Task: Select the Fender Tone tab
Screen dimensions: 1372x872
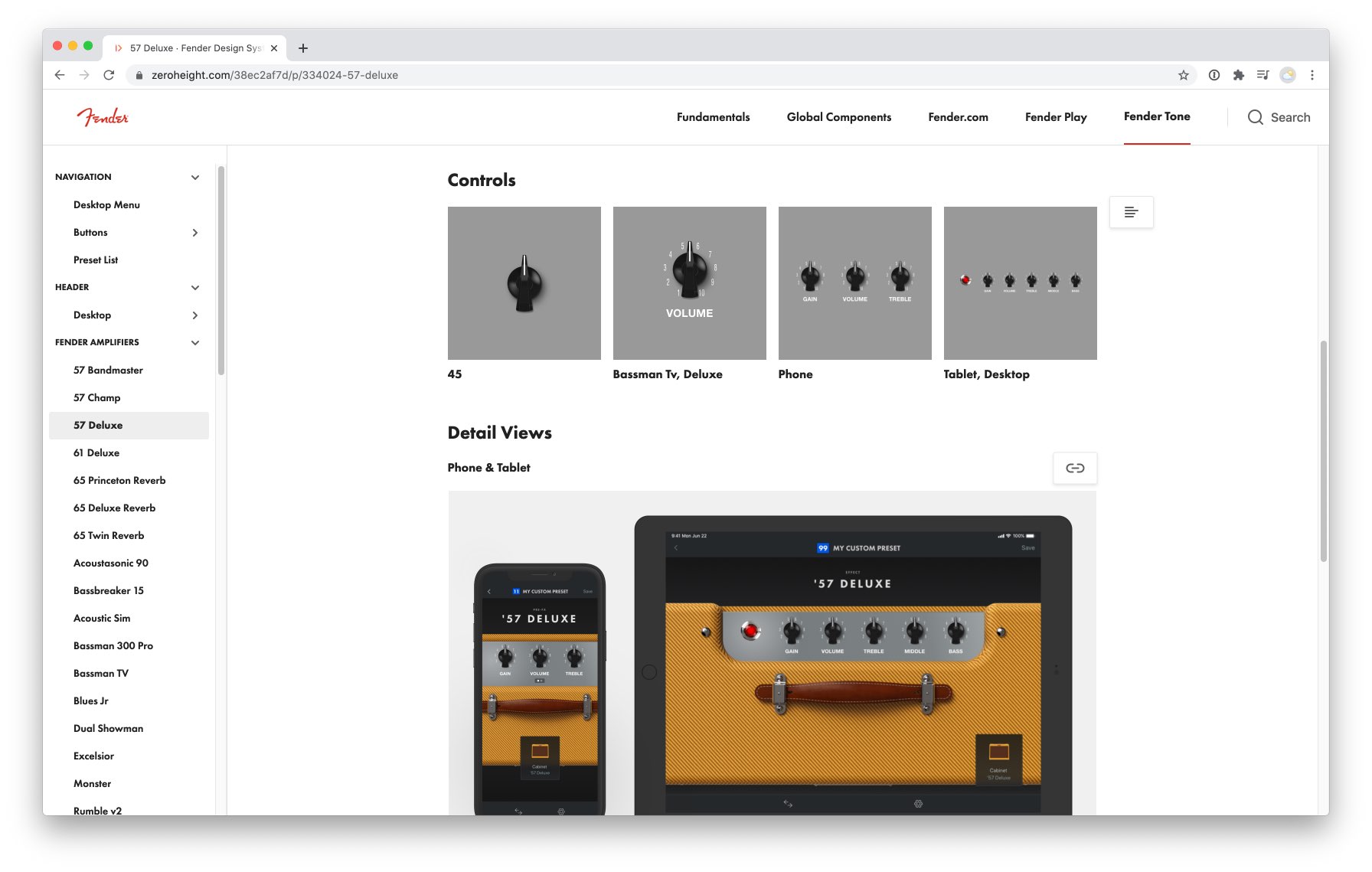Action: click(1157, 116)
